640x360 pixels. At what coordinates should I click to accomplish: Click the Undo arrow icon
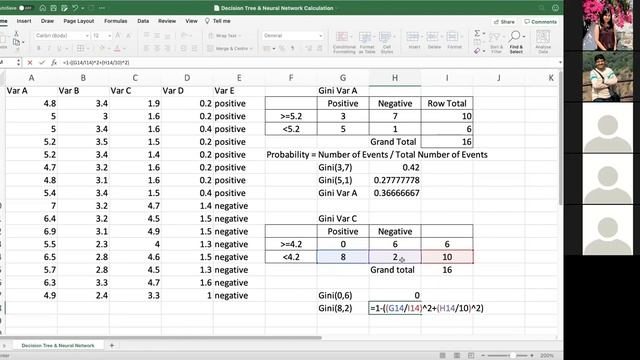(x=75, y=8)
